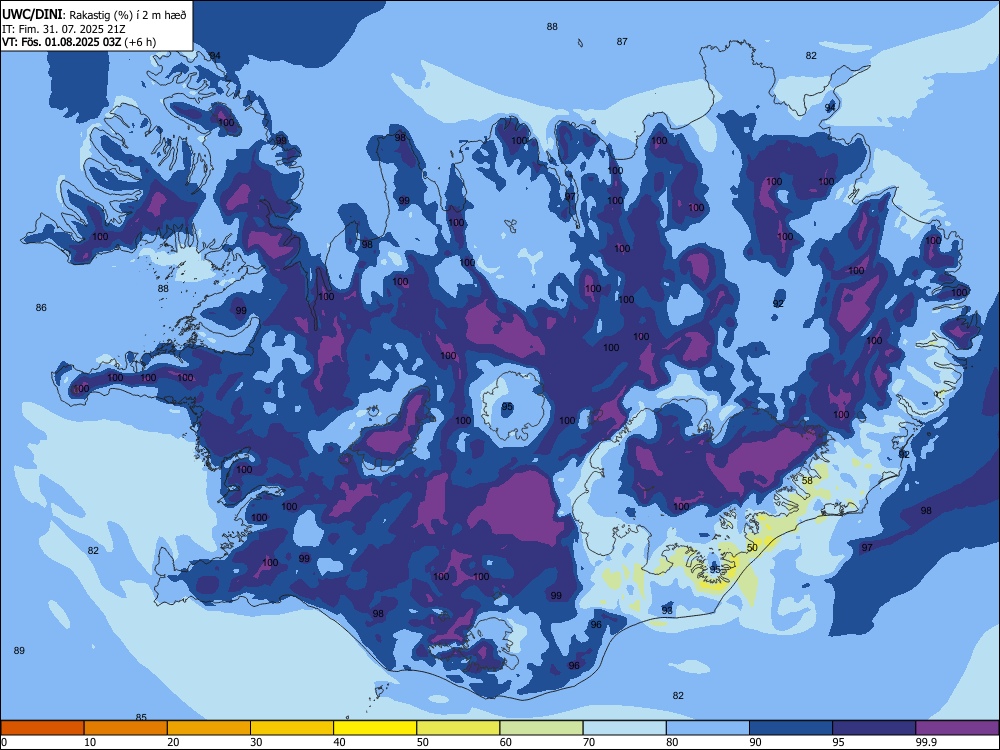Choose the light green 60–70 legend band
Viewport: 1000px width, 750px height.
(541, 728)
